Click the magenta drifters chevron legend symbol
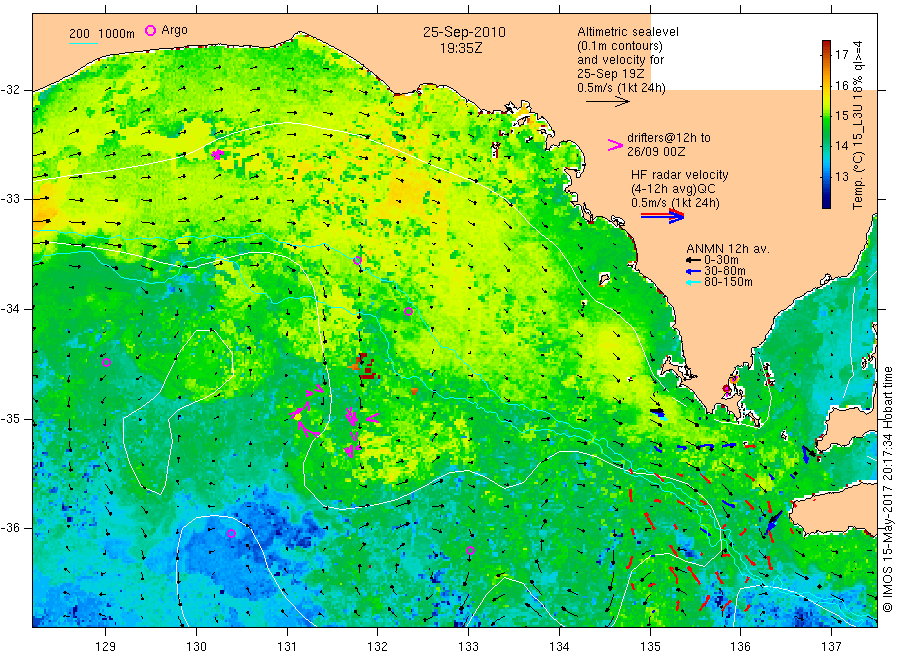 point(615,145)
